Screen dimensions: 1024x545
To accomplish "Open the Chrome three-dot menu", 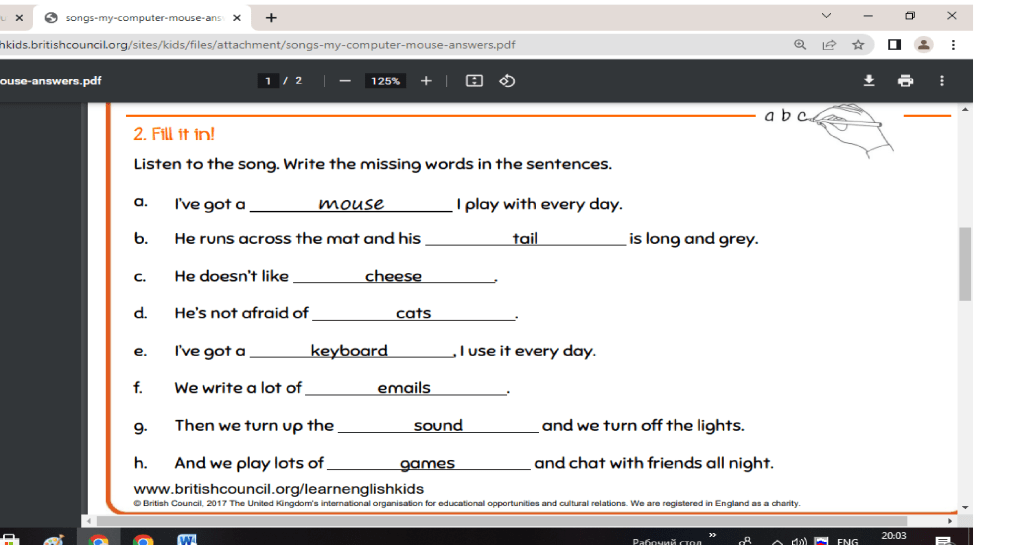I will [x=953, y=45].
